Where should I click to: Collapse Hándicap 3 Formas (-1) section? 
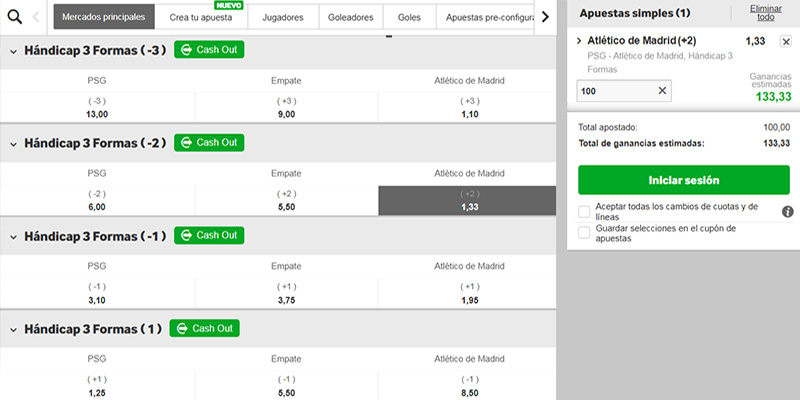pyautogui.click(x=13, y=236)
